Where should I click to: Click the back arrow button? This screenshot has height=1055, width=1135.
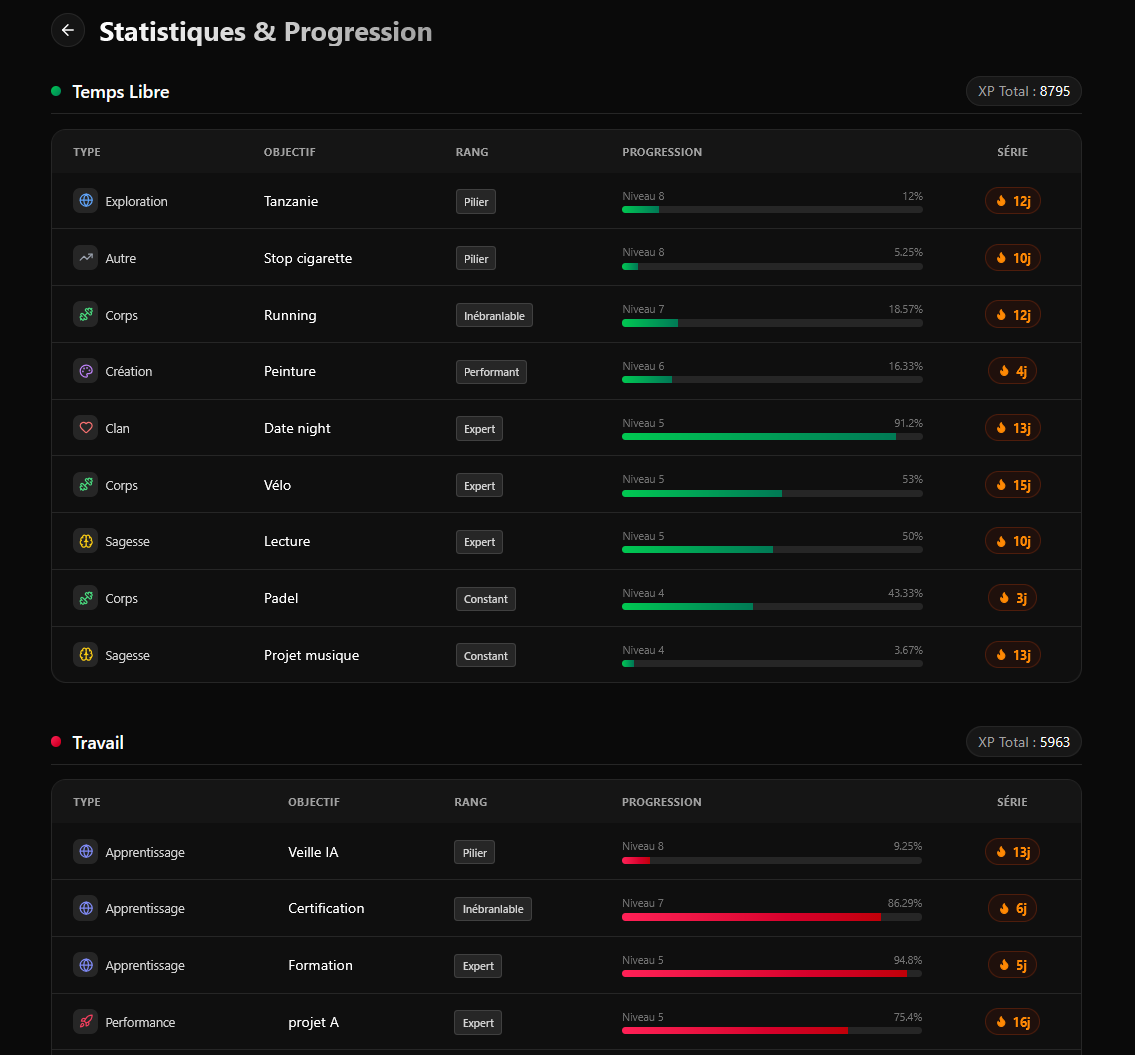(x=68, y=30)
